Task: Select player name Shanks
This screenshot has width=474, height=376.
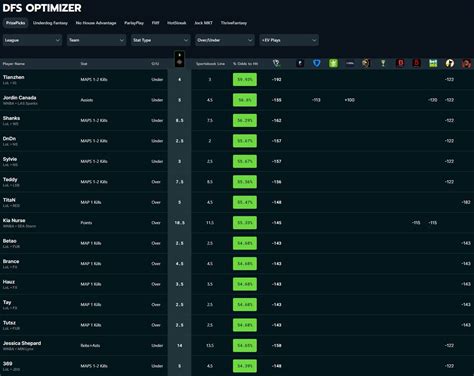Action: 11,118
